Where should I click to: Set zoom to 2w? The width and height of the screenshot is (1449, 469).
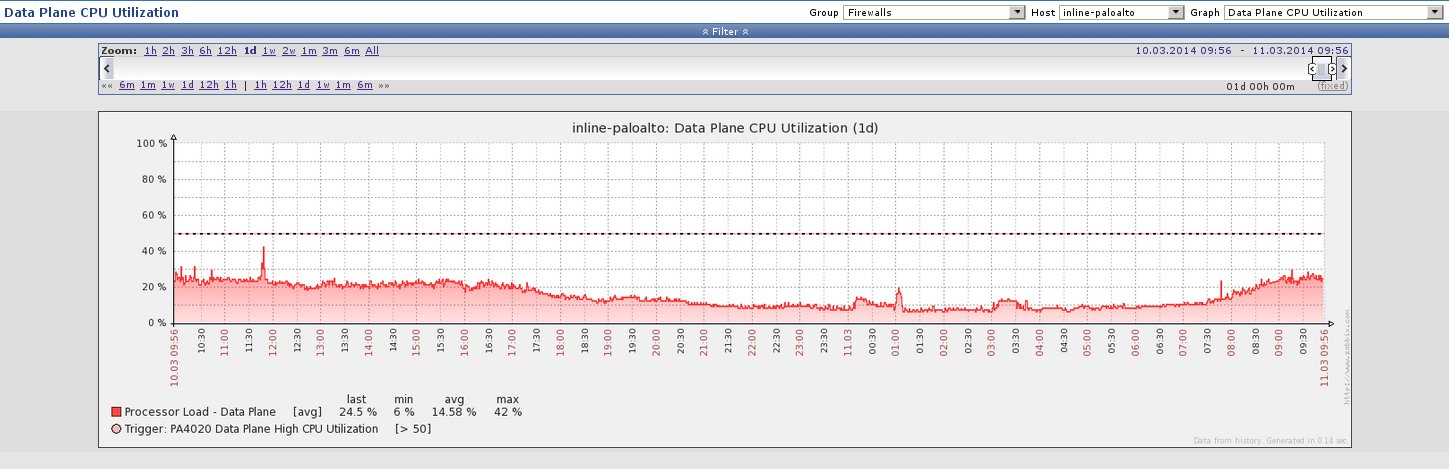[288, 50]
